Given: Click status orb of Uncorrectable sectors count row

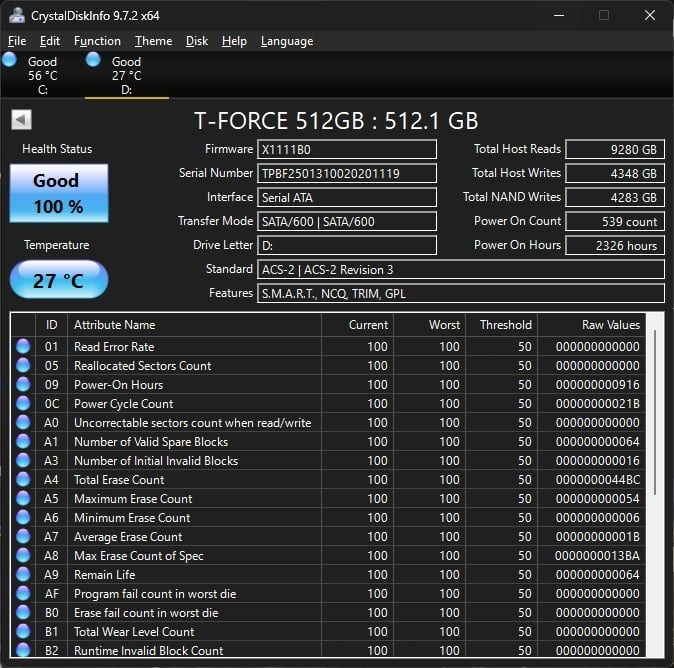Looking at the screenshot, I should coord(23,422).
